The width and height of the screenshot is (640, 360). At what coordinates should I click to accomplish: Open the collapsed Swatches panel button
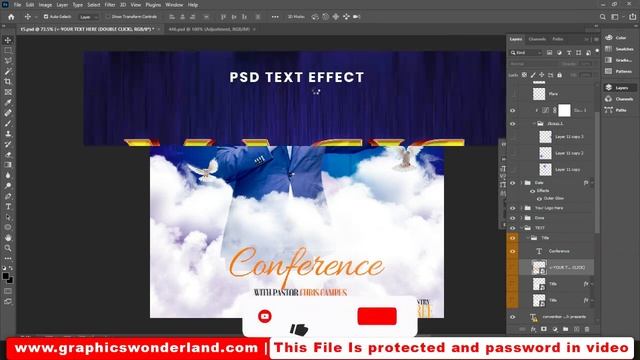(x=620, y=49)
